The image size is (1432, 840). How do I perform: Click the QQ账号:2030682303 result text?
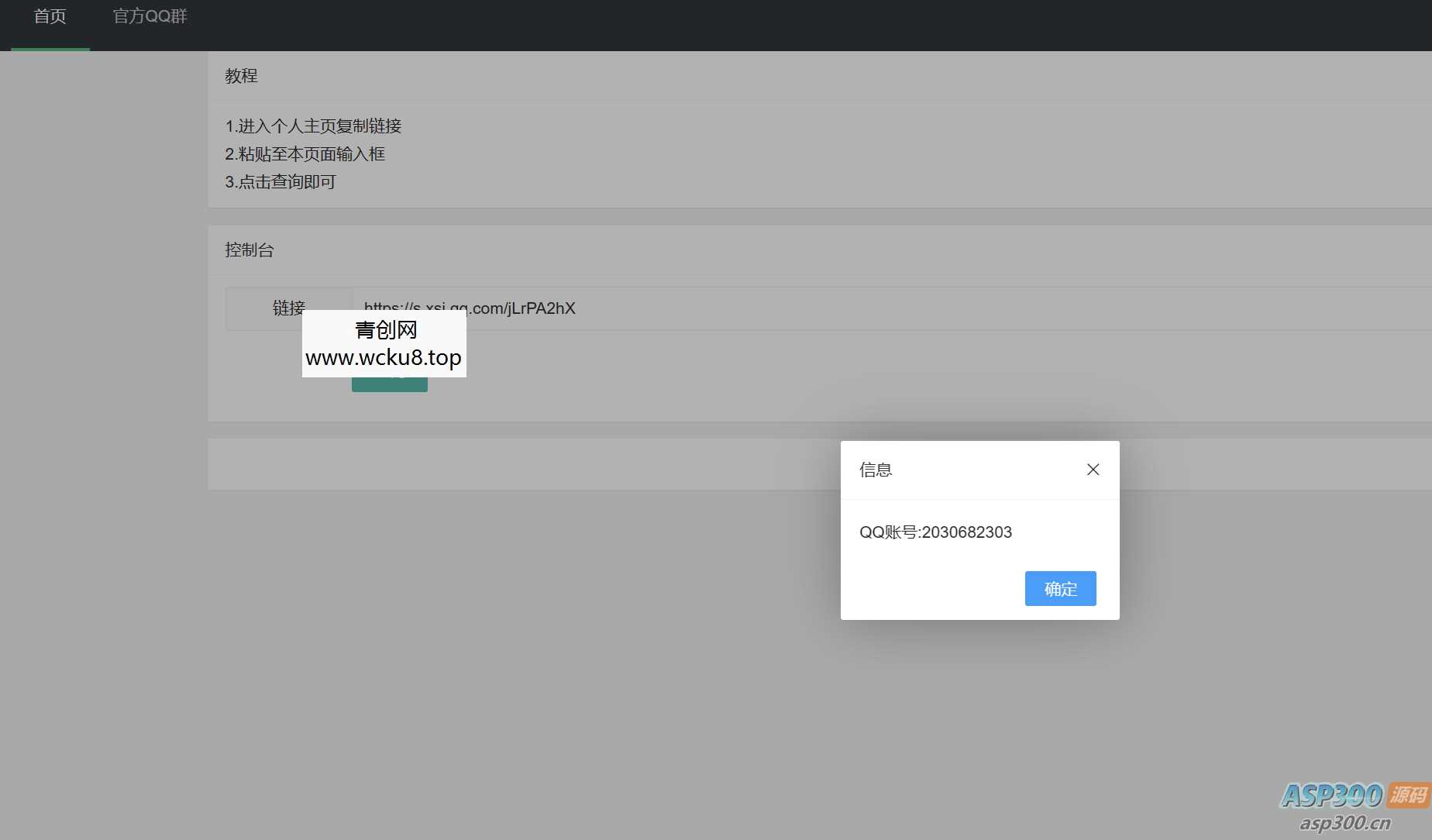pyautogui.click(x=935, y=532)
